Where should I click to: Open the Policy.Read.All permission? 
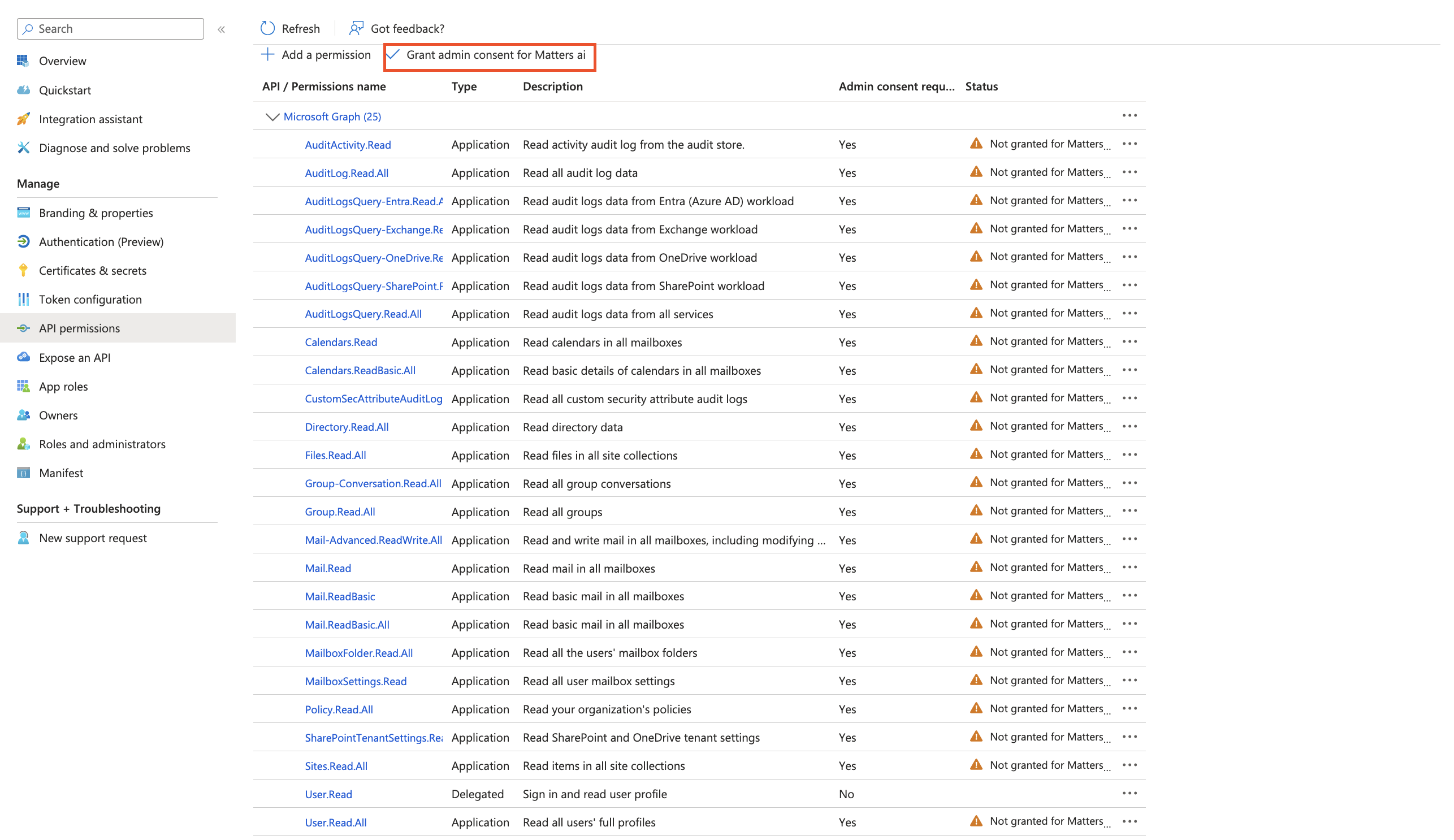[339, 709]
